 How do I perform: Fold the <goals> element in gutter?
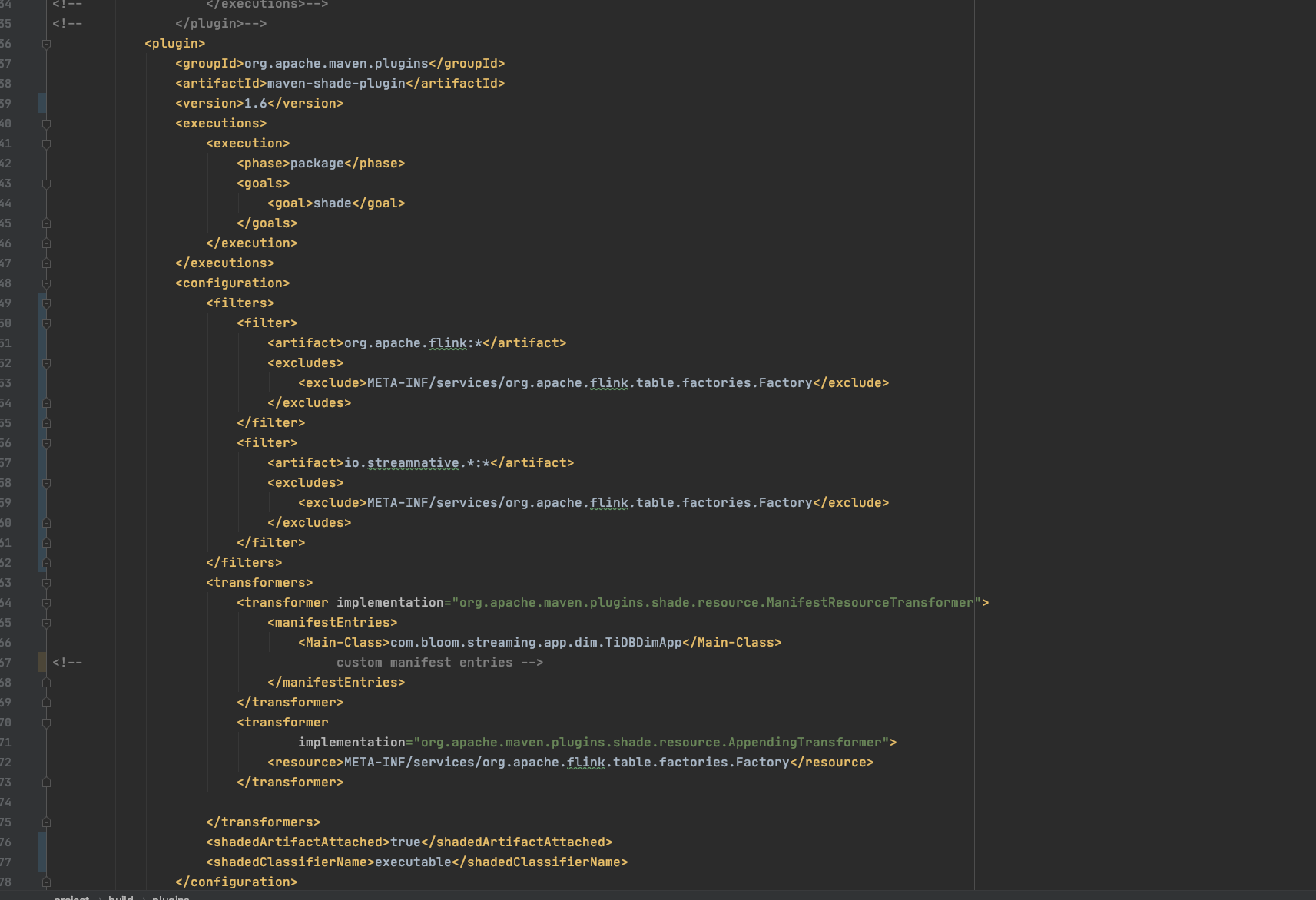pos(46,184)
